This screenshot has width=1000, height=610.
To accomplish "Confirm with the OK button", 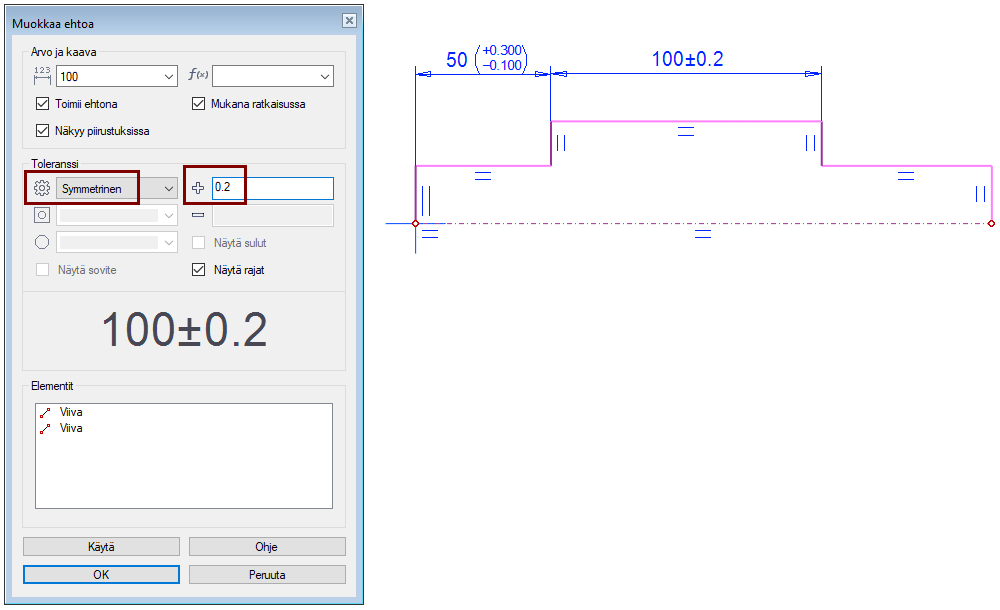I will (x=101, y=575).
